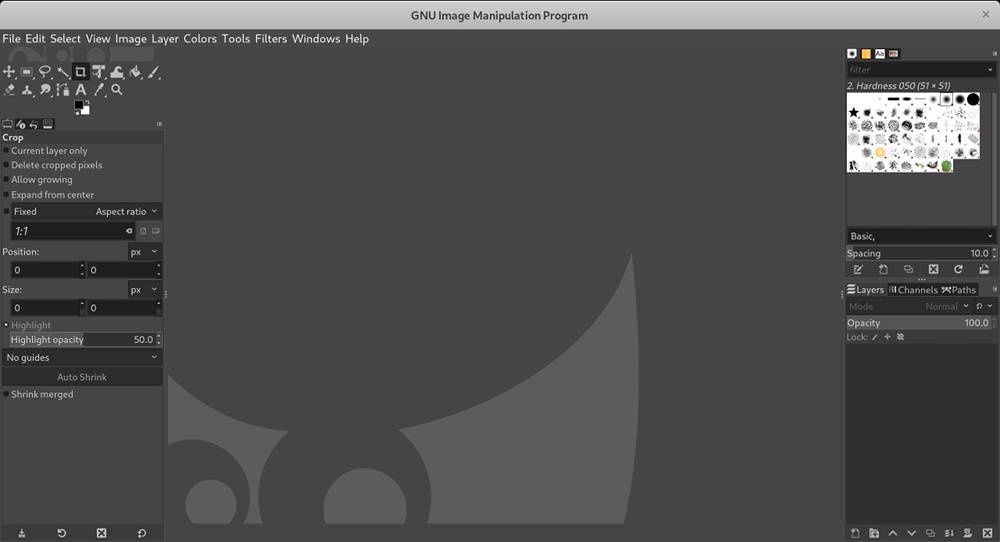
Task: Click Reset to default values icon
Action: pos(142,533)
